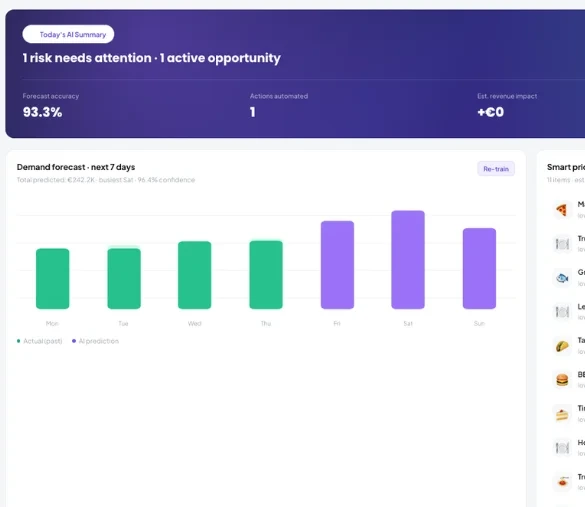
Task: Click the Re-train button
Action: click(x=496, y=169)
